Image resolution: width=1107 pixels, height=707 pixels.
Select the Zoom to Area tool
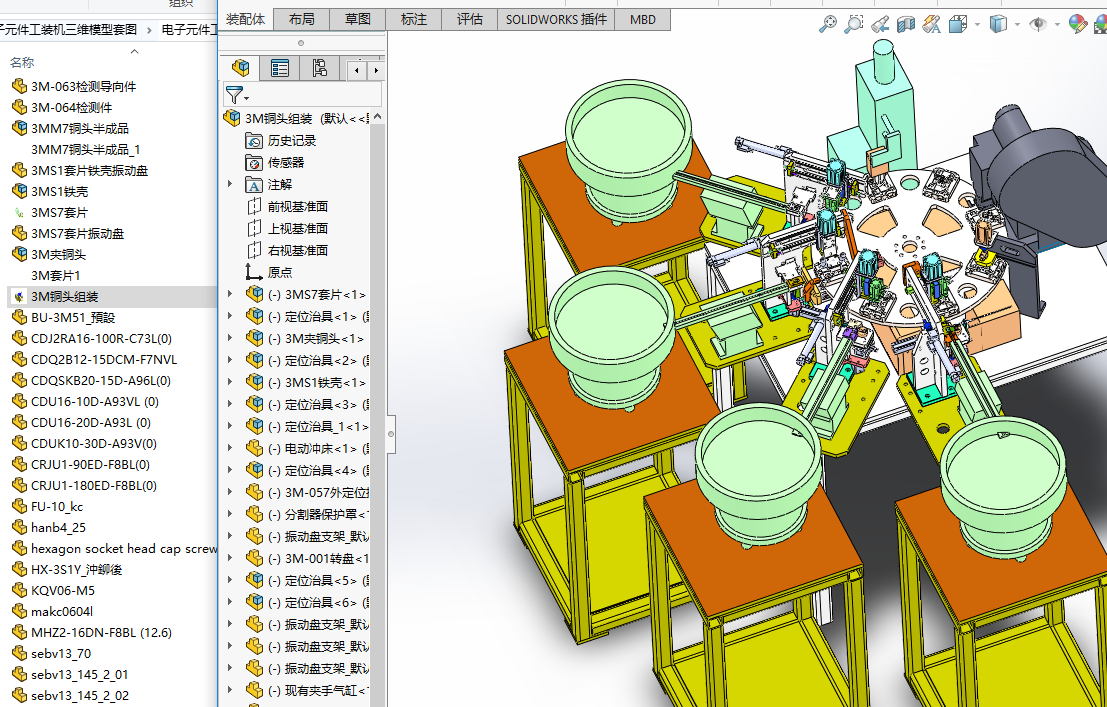click(x=854, y=24)
